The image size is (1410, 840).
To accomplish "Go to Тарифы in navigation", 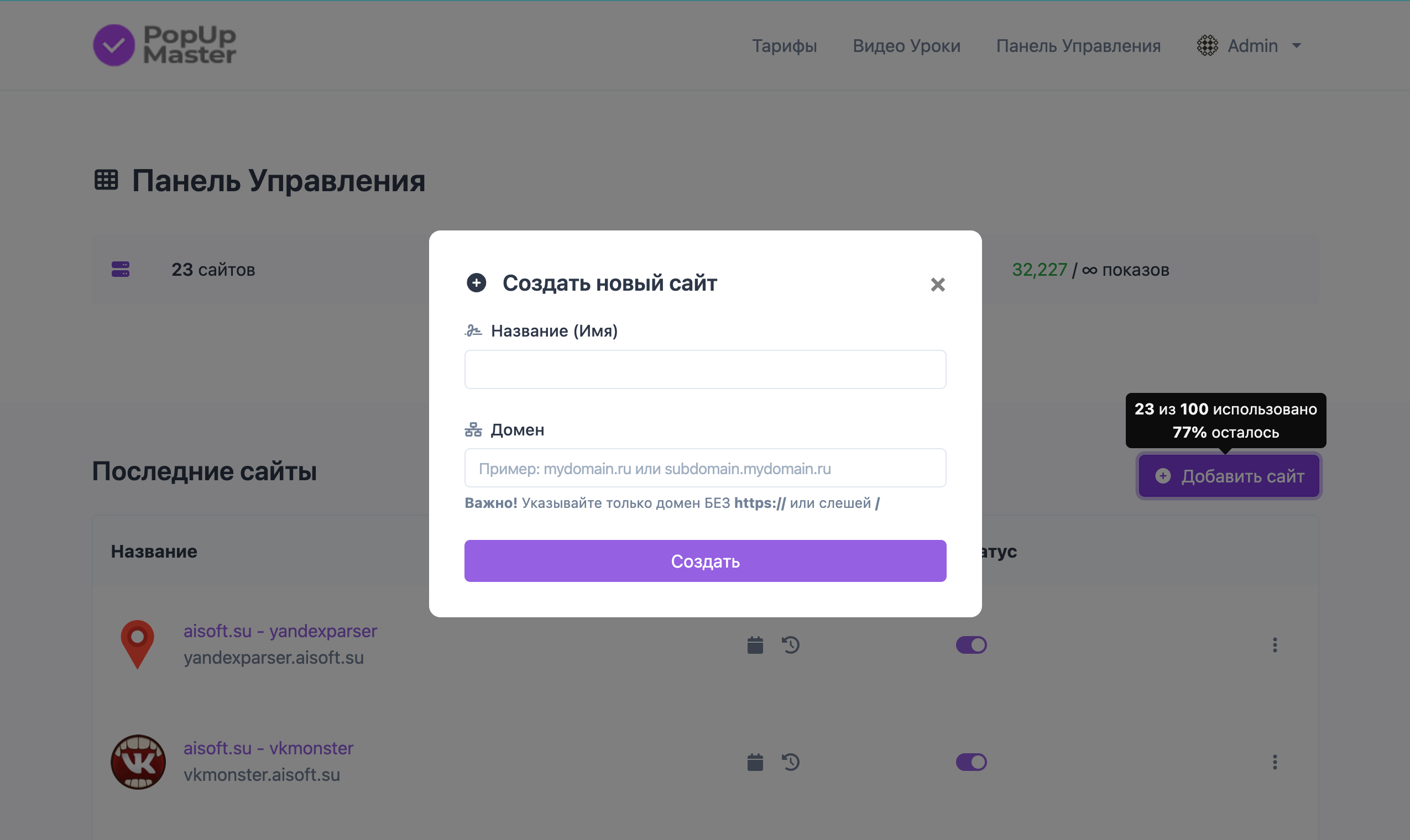I will click(784, 45).
